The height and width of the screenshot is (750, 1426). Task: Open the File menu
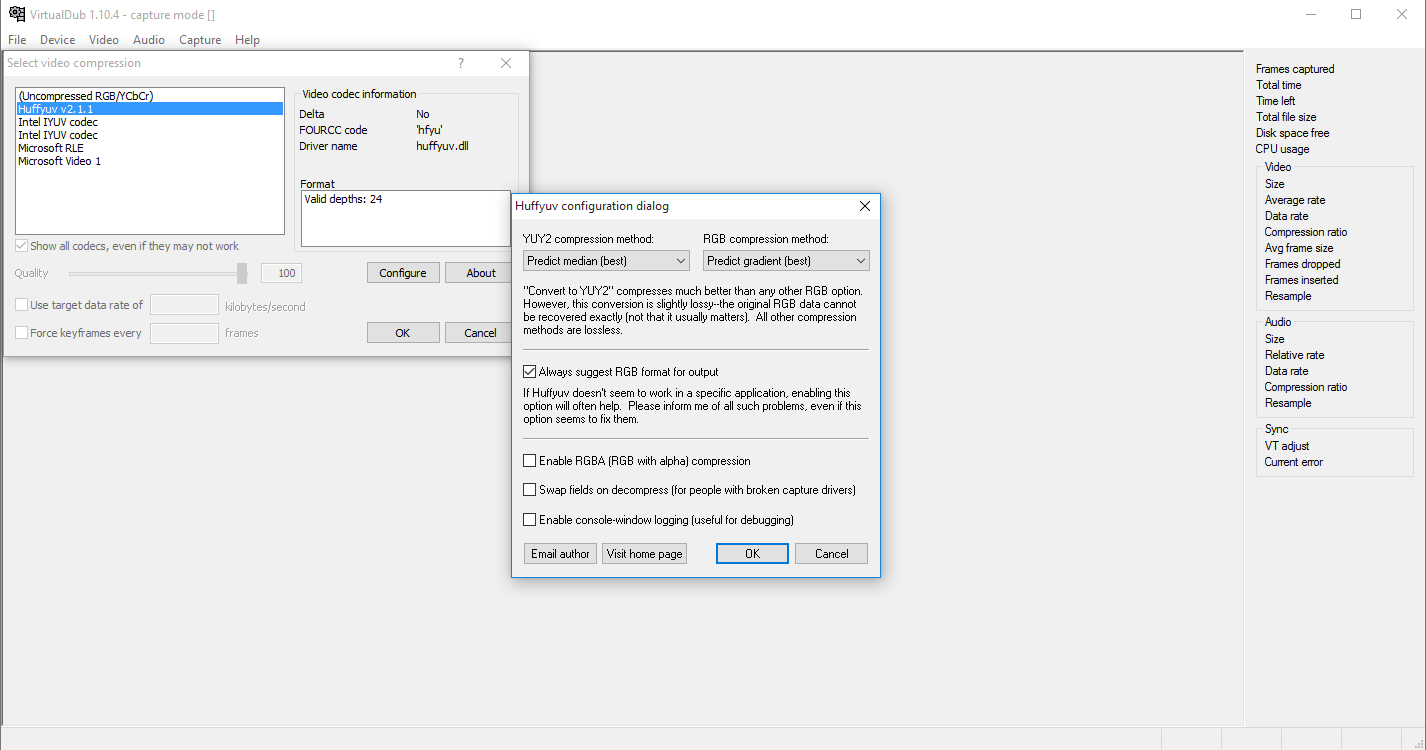click(x=17, y=40)
